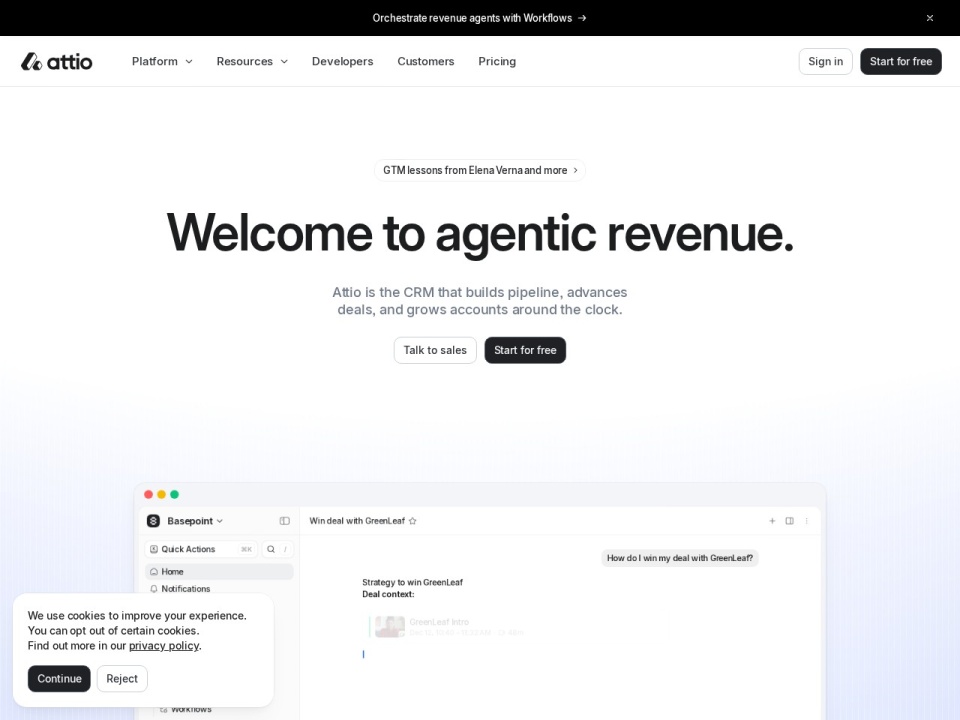Open the three-dot menu in chat header
The width and height of the screenshot is (960, 720).
coord(806,521)
